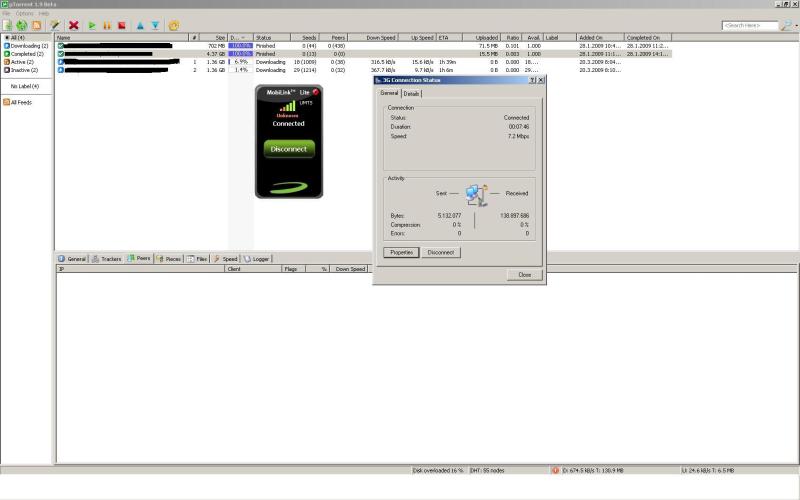Sort by the Done column header

[x=238, y=37]
